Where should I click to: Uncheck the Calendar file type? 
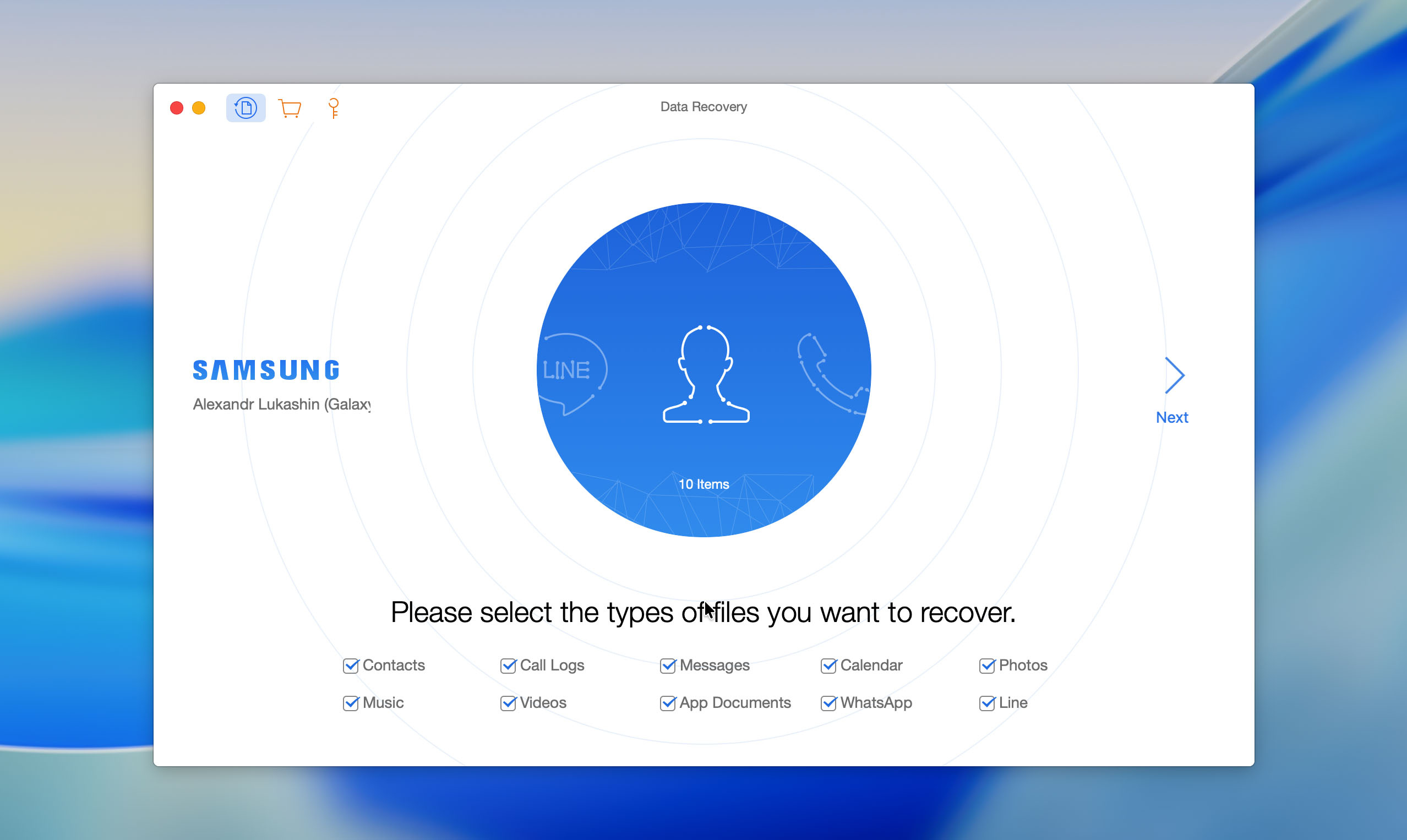[x=828, y=666]
